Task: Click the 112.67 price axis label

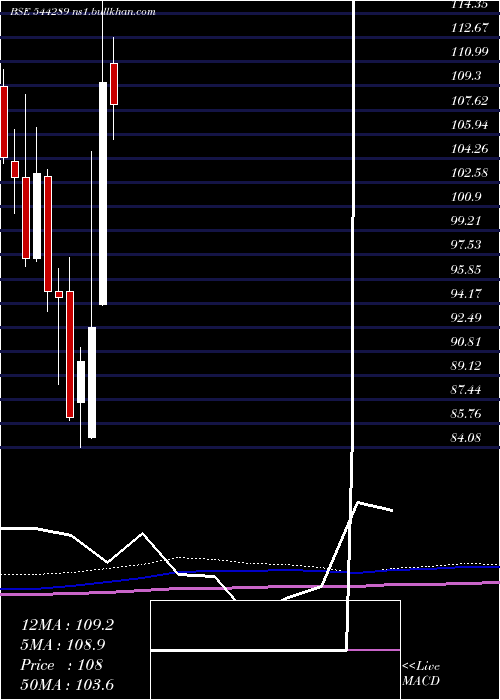Action: pos(469,28)
